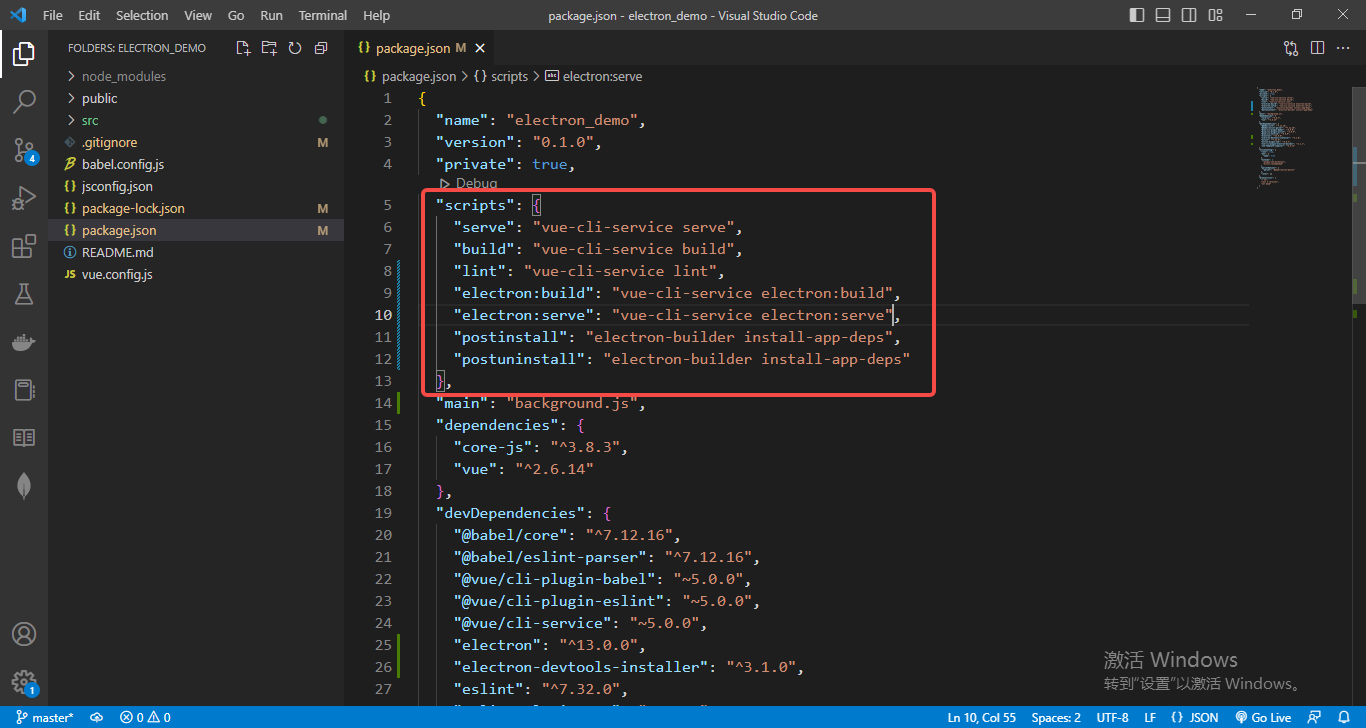Open the Go menu
Image resolution: width=1366 pixels, height=728 pixels.
pos(236,16)
